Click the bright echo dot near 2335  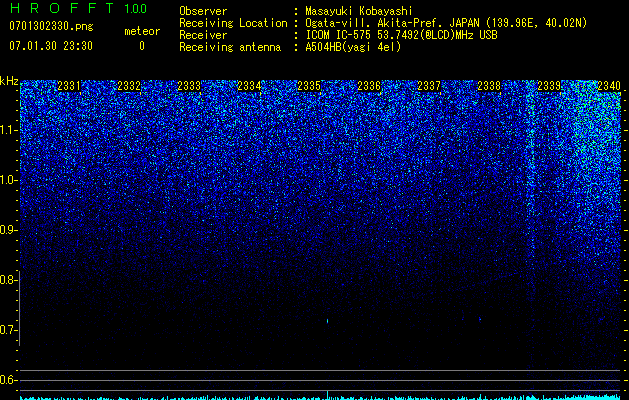[x=328, y=321]
